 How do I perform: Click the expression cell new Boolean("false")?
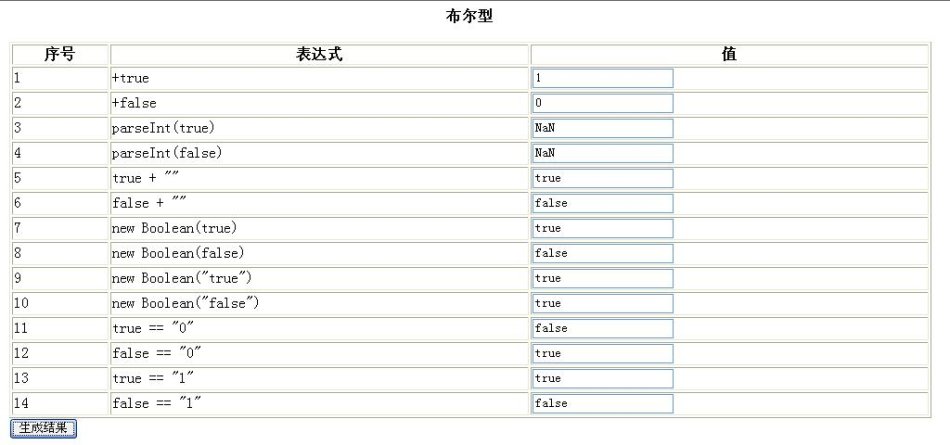185,303
